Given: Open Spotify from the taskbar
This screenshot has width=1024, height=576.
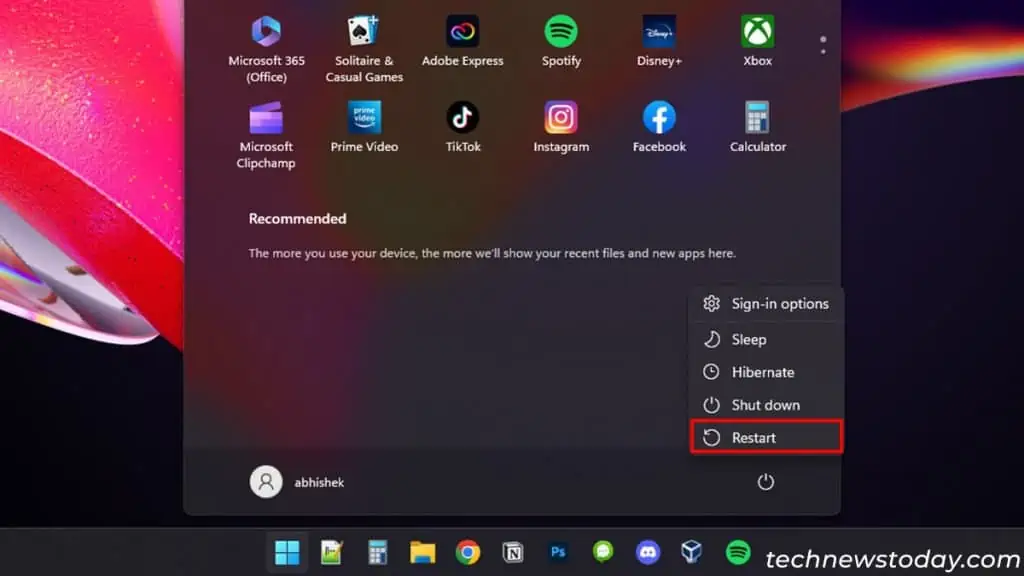Looking at the screenshot, I should (738, 552).
